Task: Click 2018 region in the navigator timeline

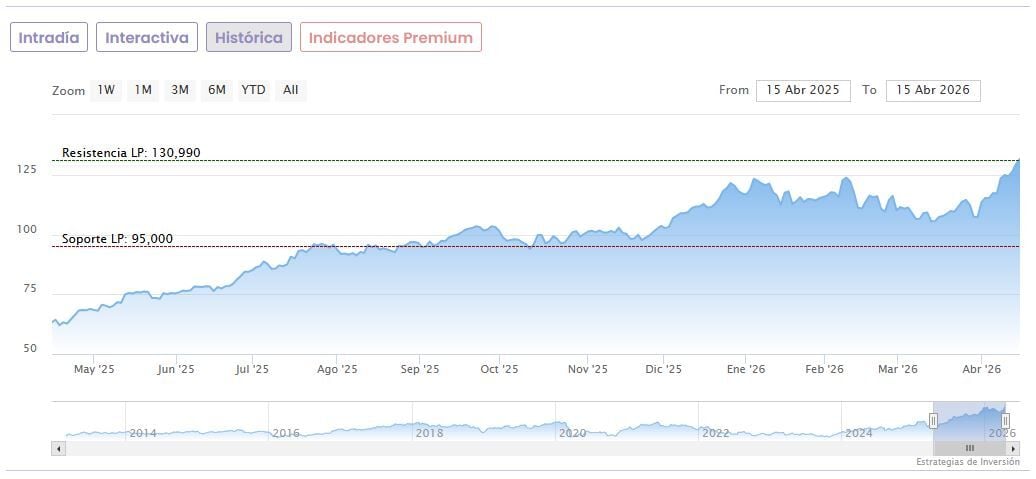Action: (429, 432)
